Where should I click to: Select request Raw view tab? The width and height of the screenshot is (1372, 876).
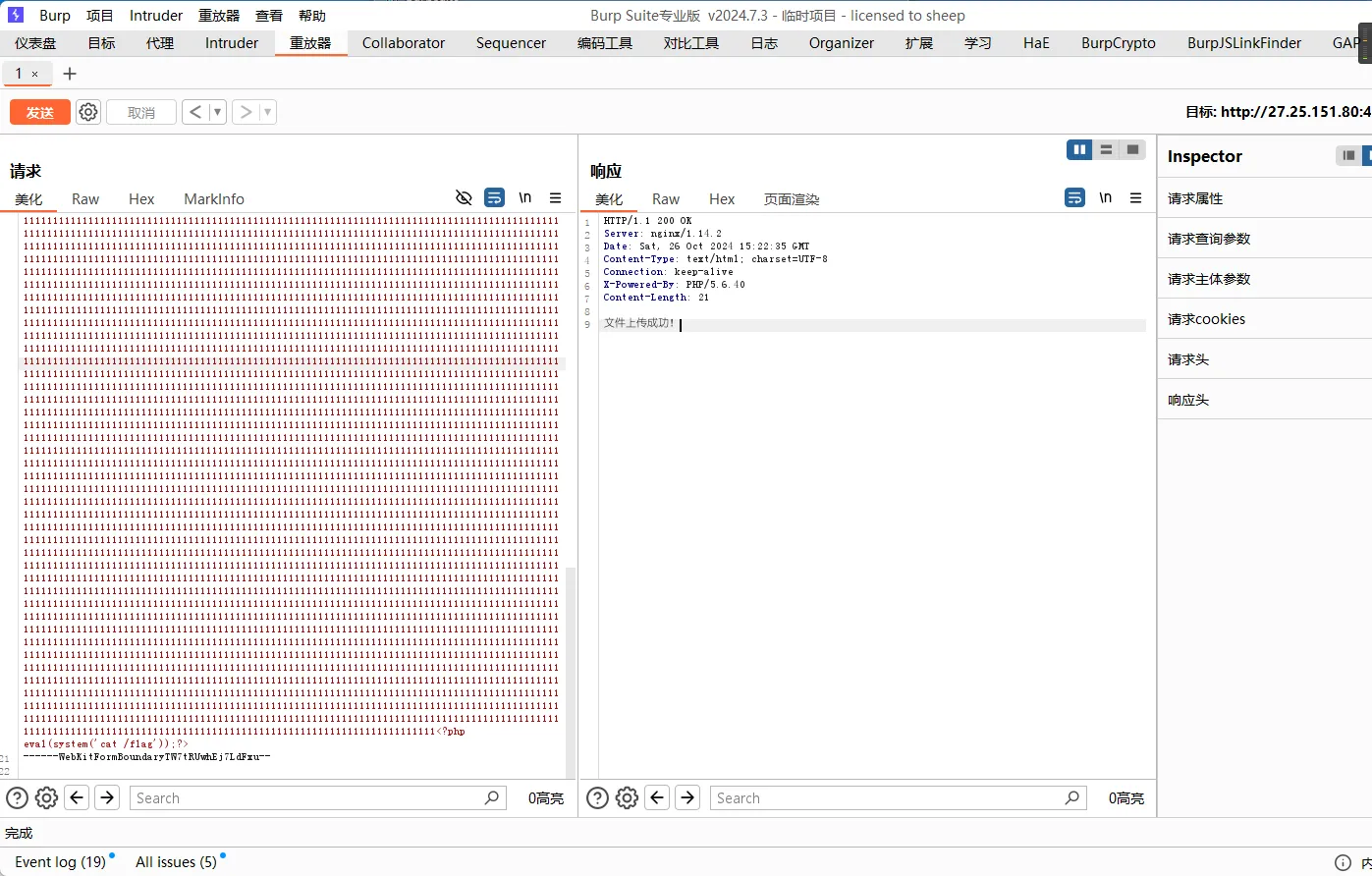click(x=85, y=198)
